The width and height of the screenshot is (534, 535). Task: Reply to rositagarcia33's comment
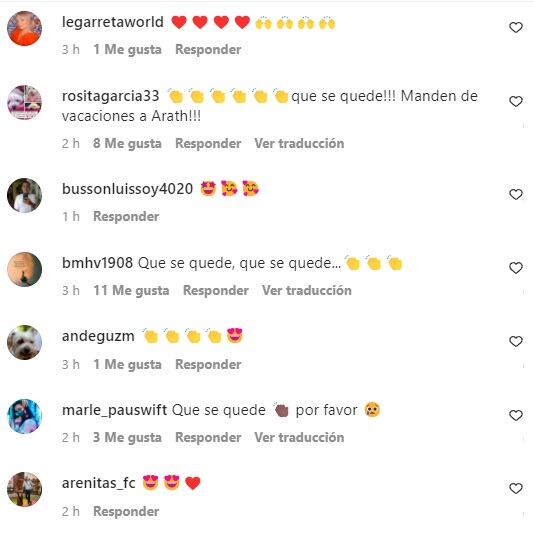pyautogui.click(x=208, y=143)
